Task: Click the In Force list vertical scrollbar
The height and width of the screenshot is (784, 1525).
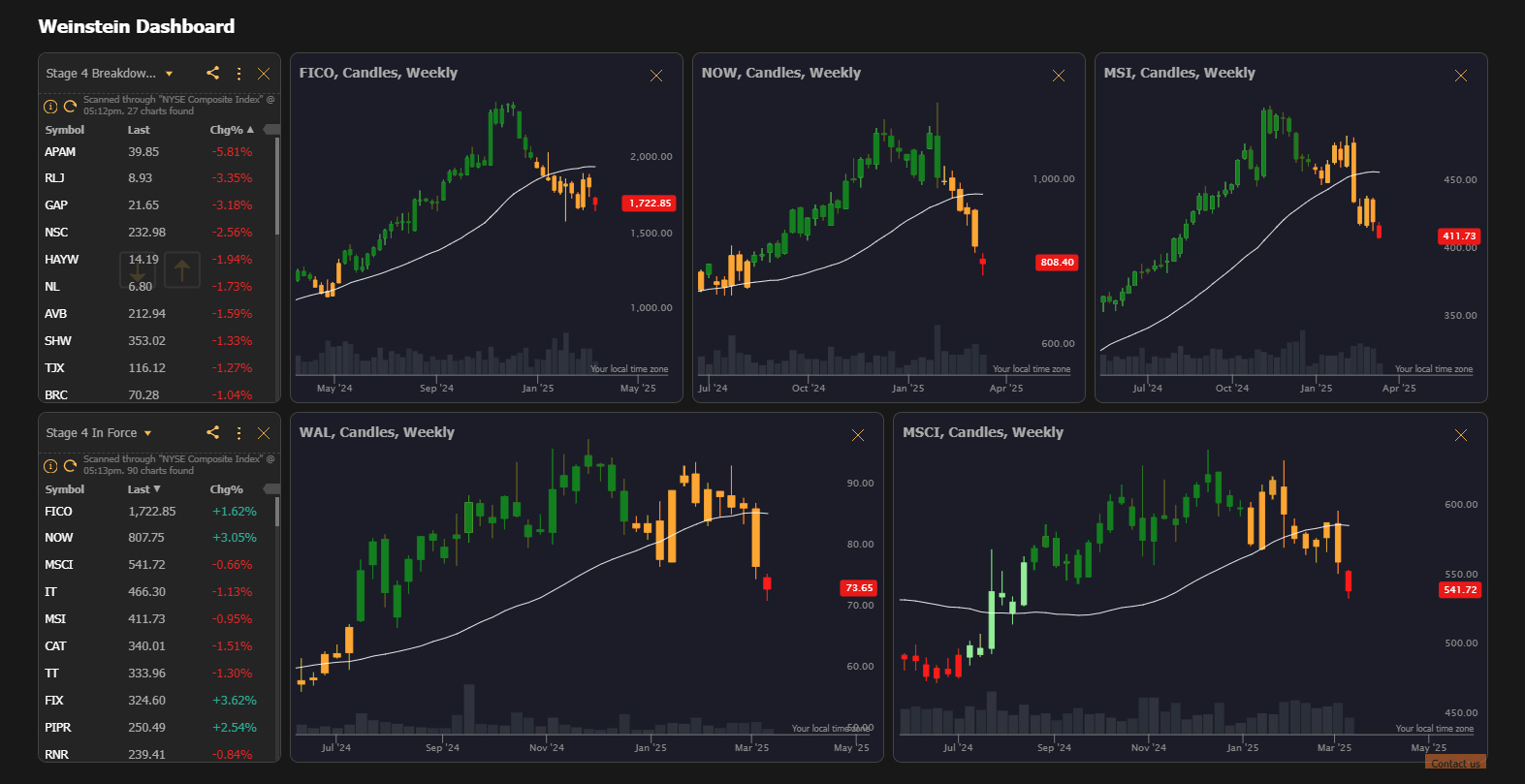Action: [277, 512]
